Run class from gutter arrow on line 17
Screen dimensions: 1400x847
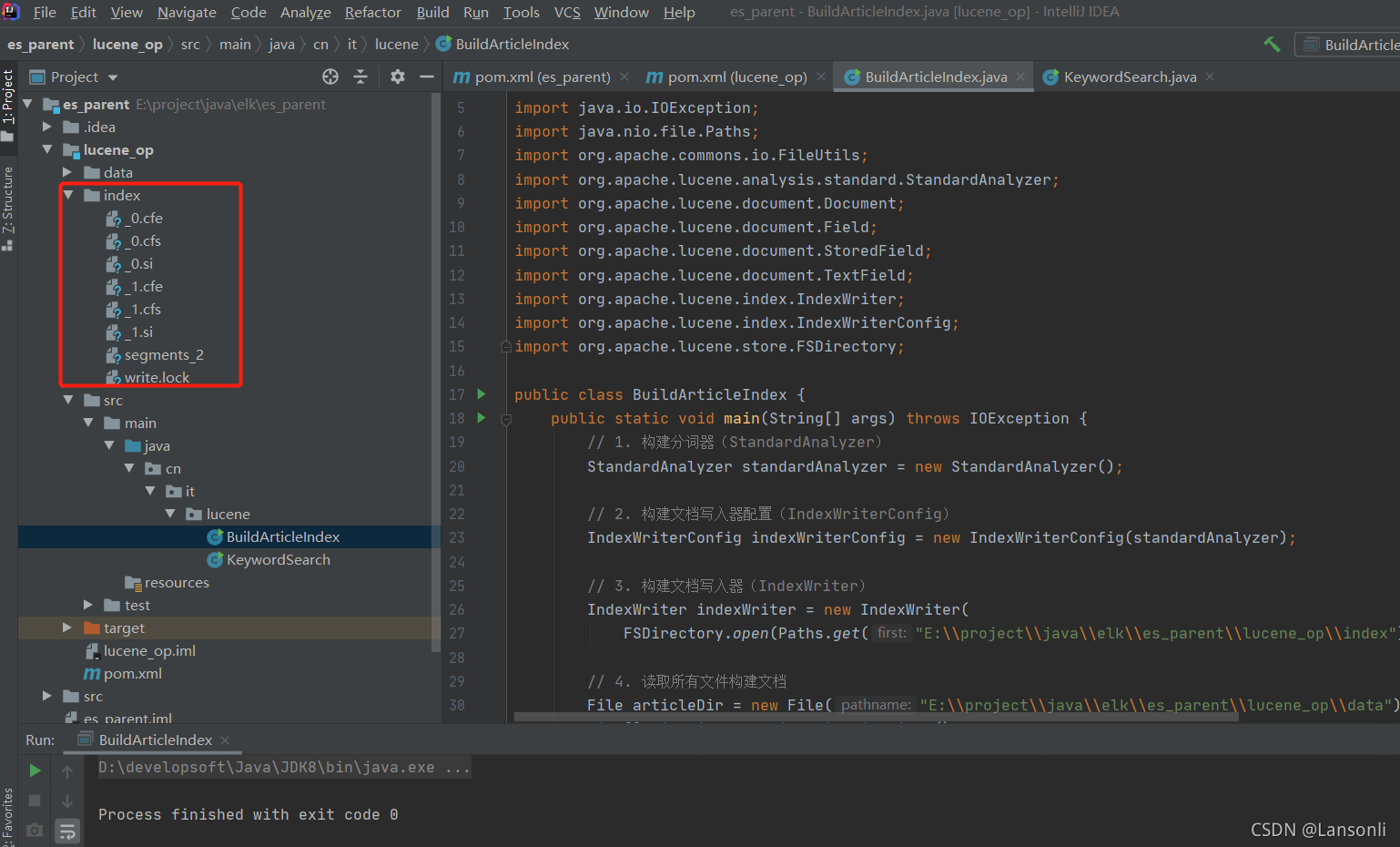482,394
